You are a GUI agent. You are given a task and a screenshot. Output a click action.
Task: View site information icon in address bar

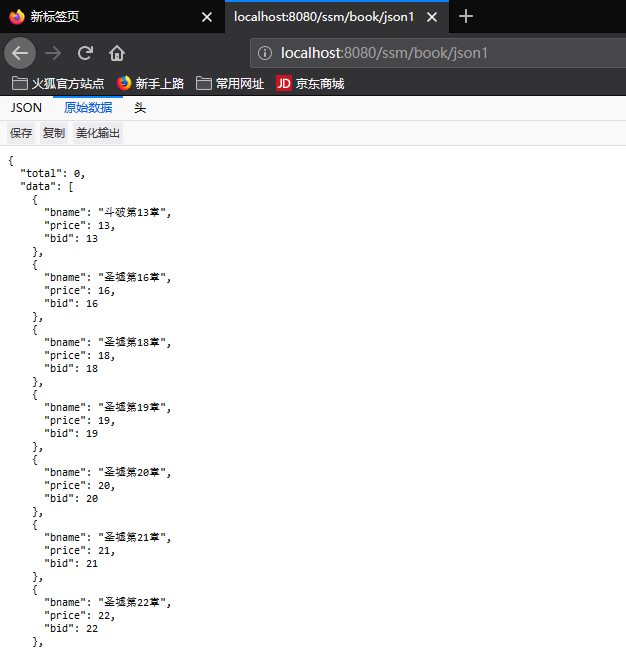[265, 53]
